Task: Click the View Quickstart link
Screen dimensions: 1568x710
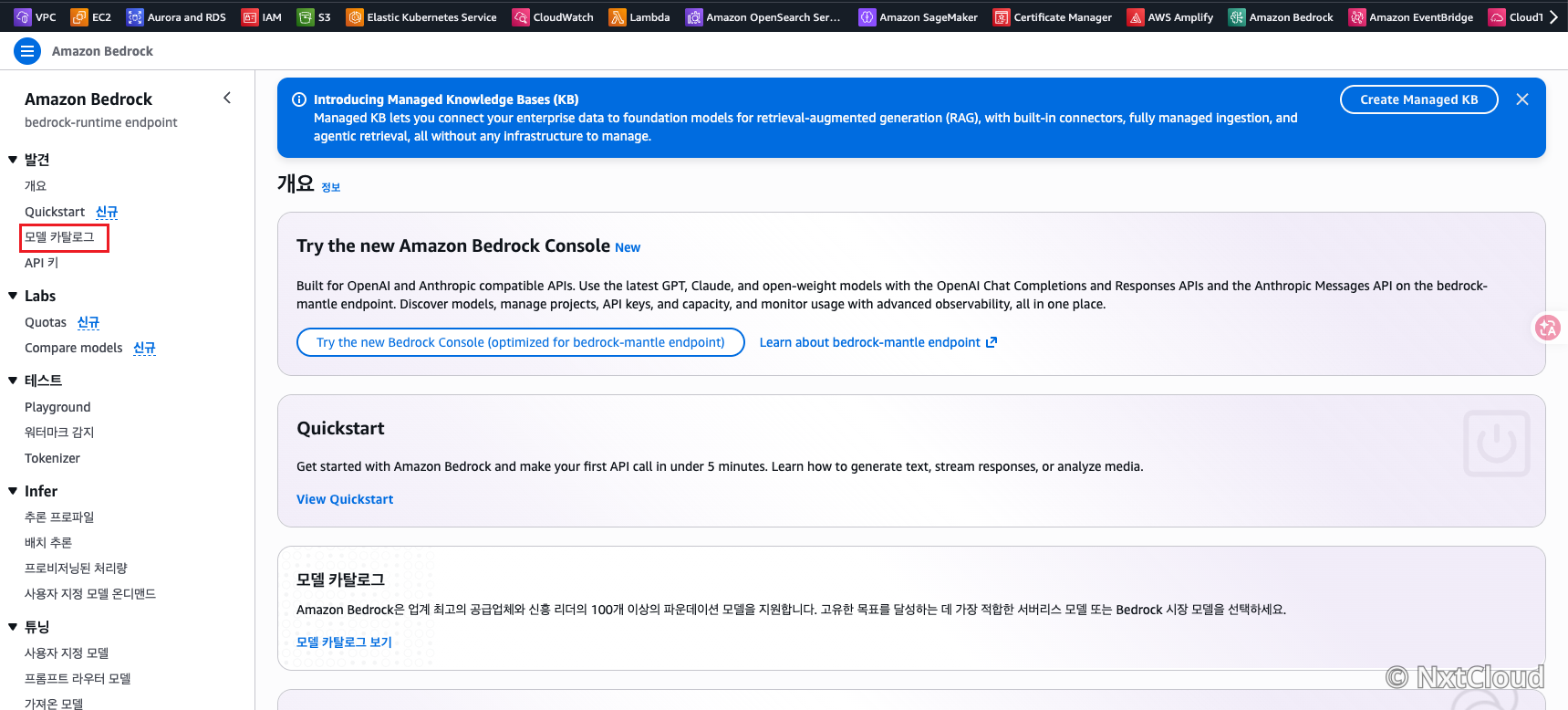Action: pos(345,499)
